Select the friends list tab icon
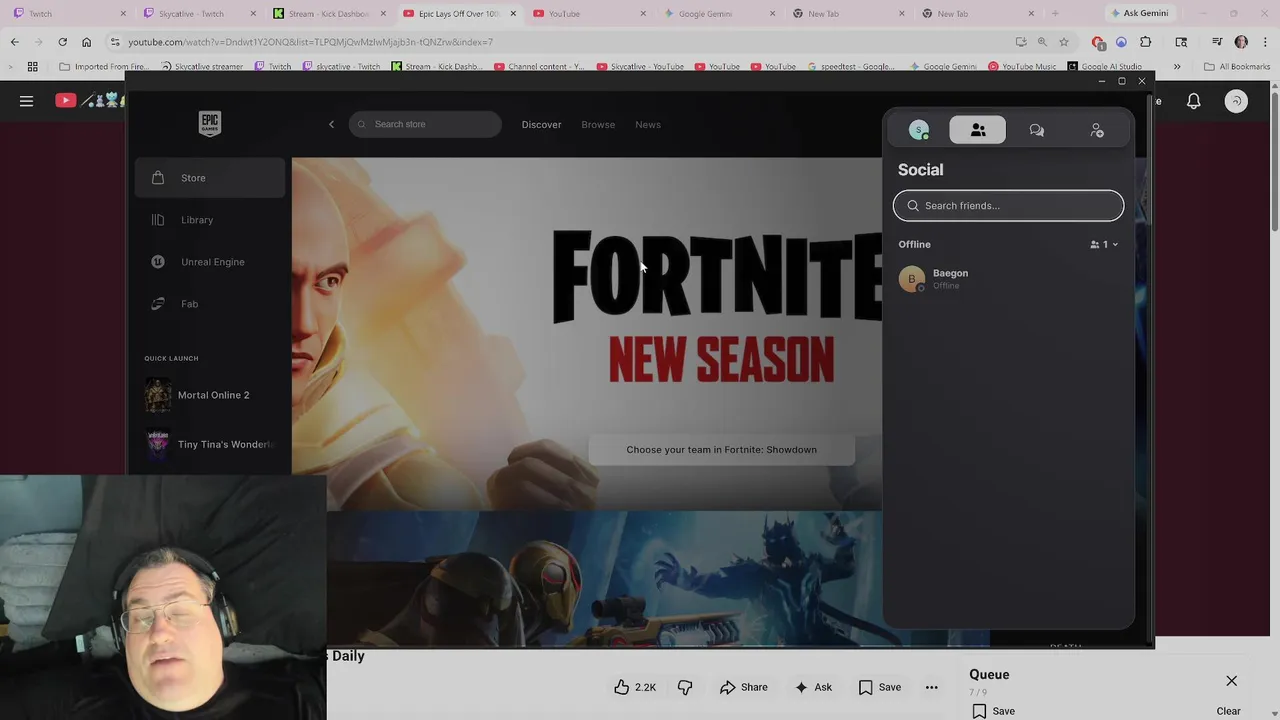Viewport: 1280px width, 720px height. tap(978, 130)
